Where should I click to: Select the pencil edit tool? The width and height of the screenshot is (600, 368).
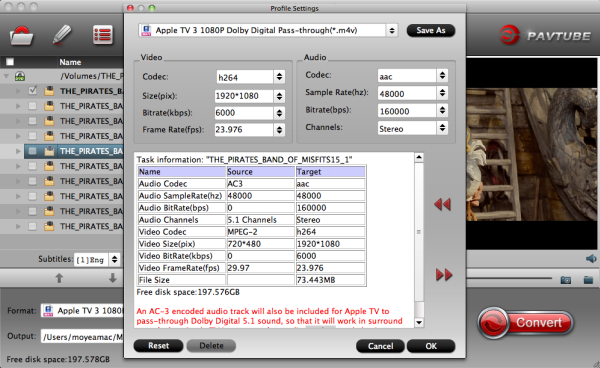point(62,35)
